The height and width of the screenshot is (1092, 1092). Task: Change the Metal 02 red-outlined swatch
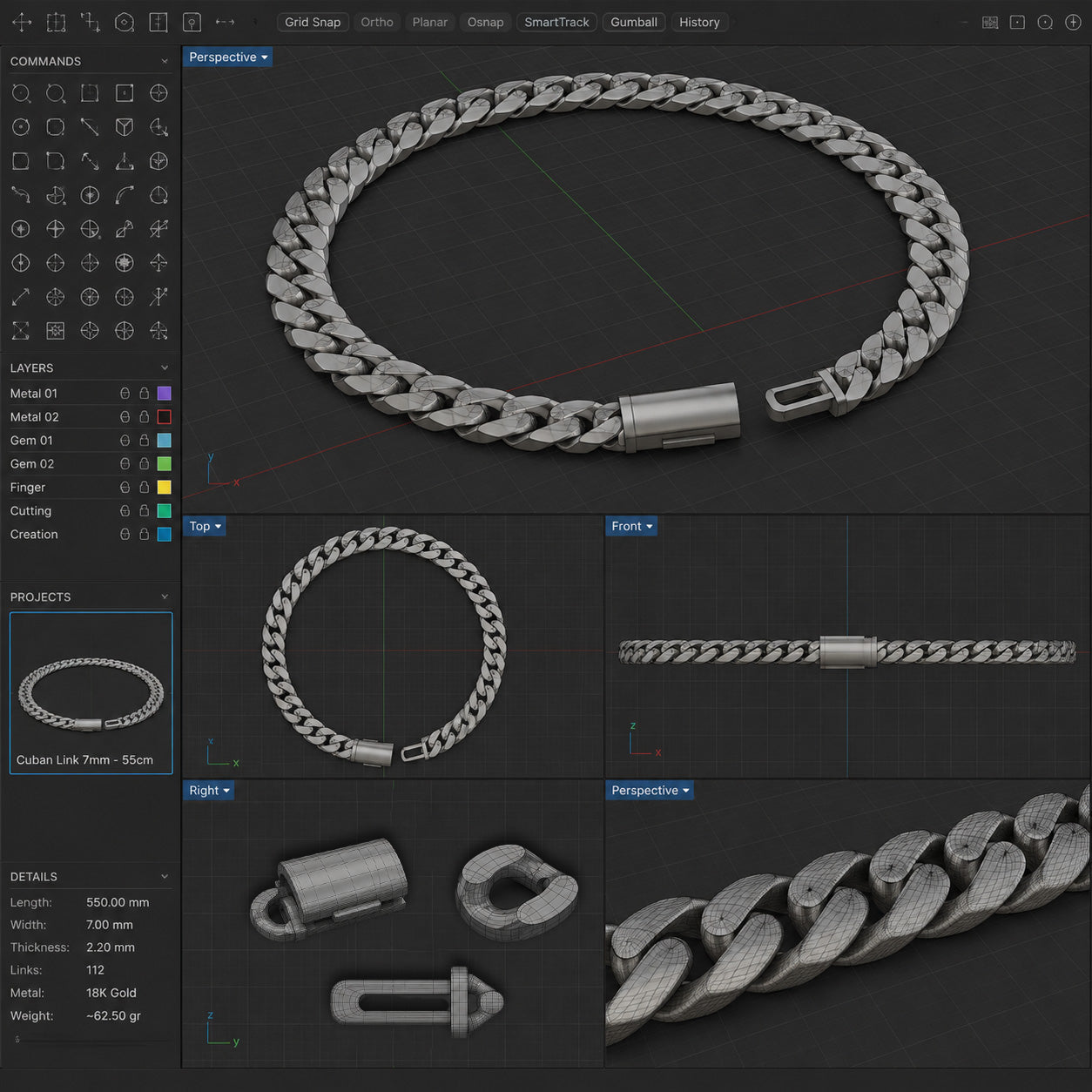(x=164, y=417)
